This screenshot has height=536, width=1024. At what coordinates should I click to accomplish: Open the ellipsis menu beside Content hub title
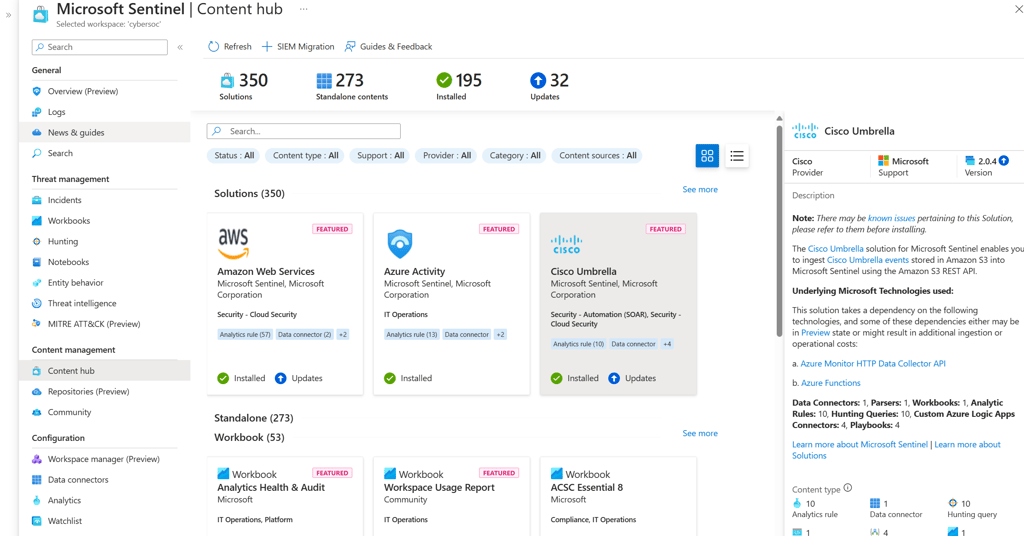click(303, 9)
